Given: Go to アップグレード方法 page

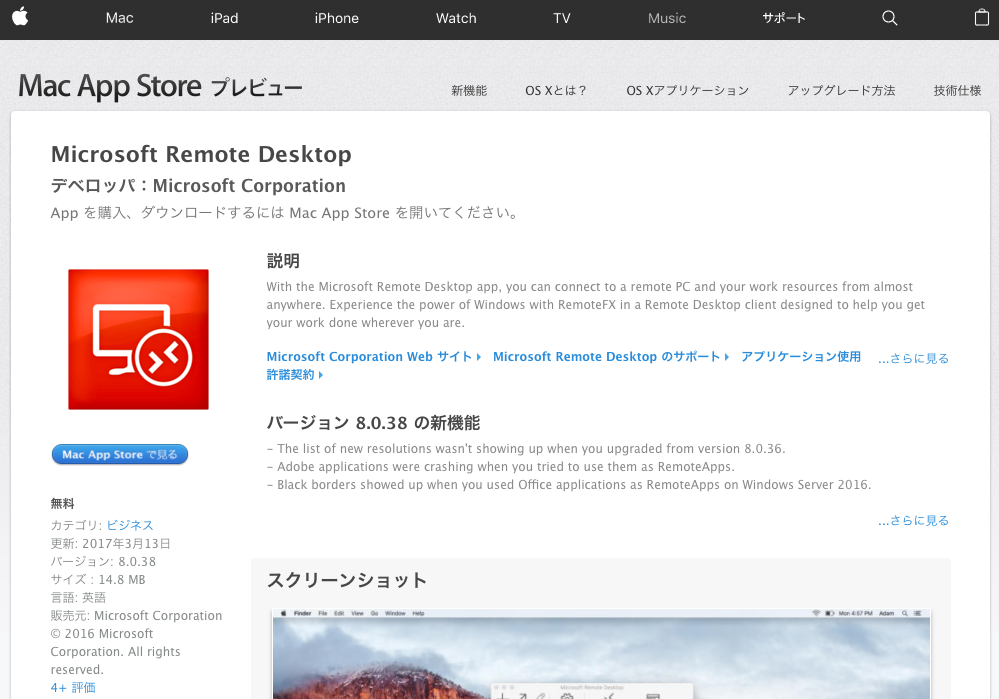Looking at the screenshot, I should tap(841, 90).
